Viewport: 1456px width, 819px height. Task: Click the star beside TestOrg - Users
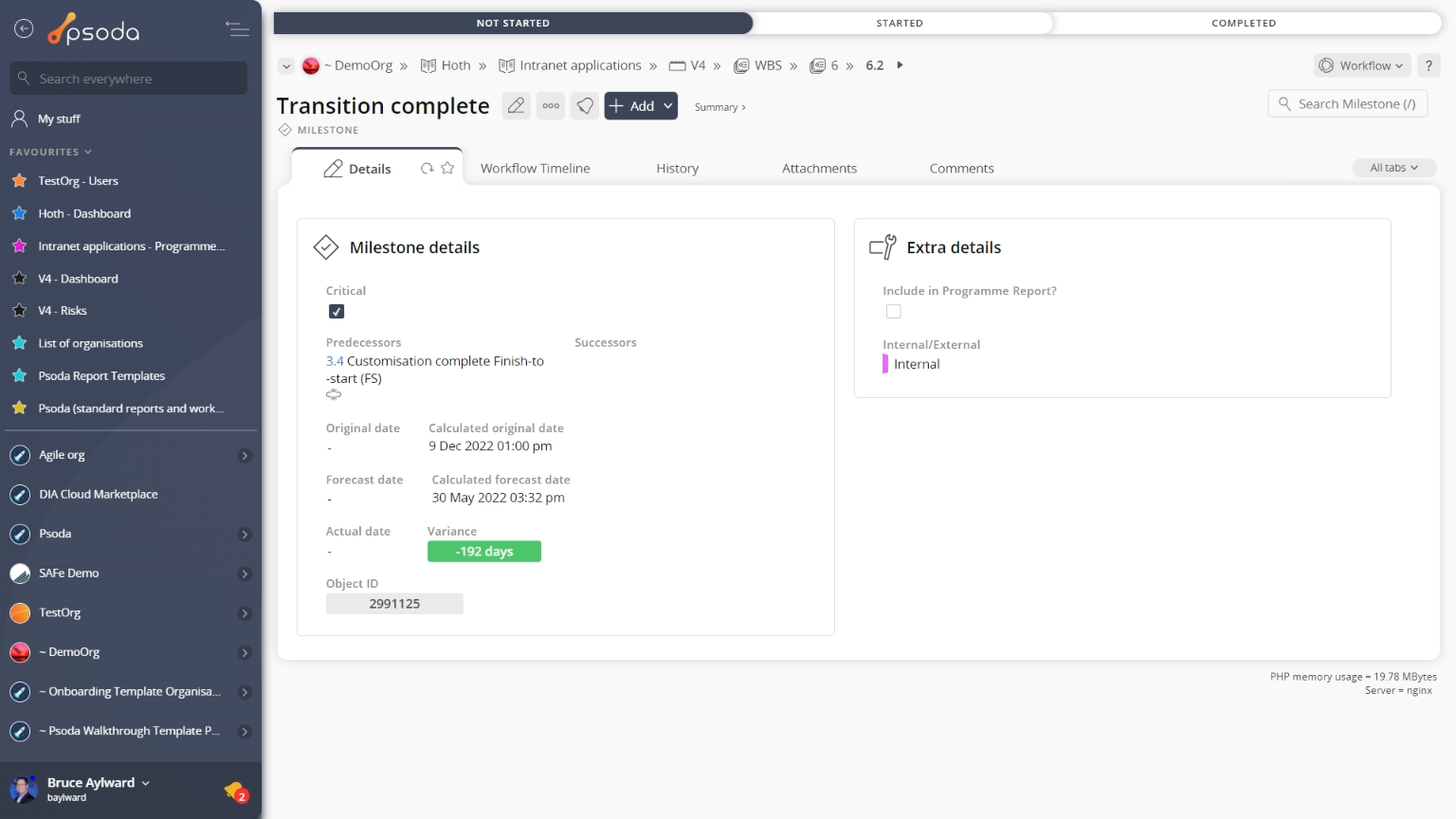click(x=19, y=180)
